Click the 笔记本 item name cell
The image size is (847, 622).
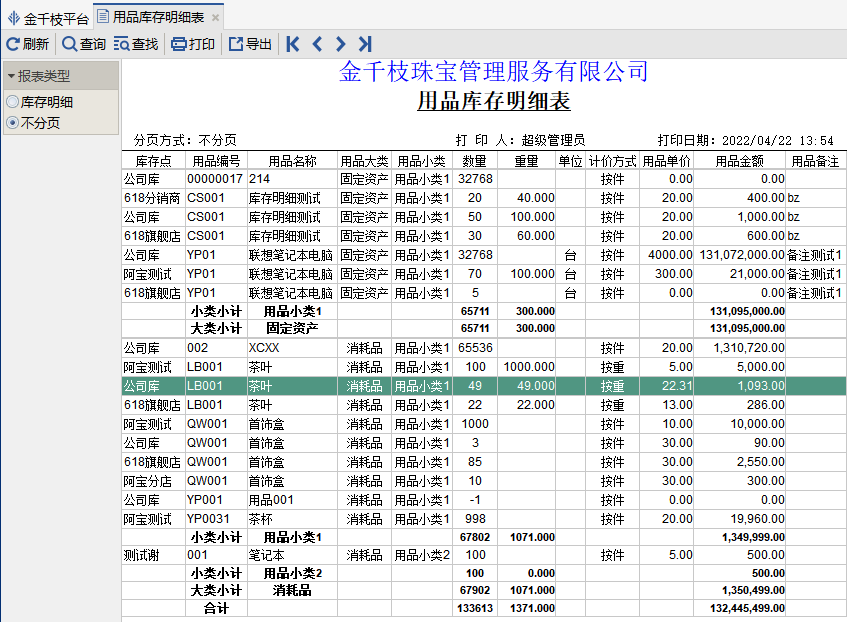(x=292, y=555)
